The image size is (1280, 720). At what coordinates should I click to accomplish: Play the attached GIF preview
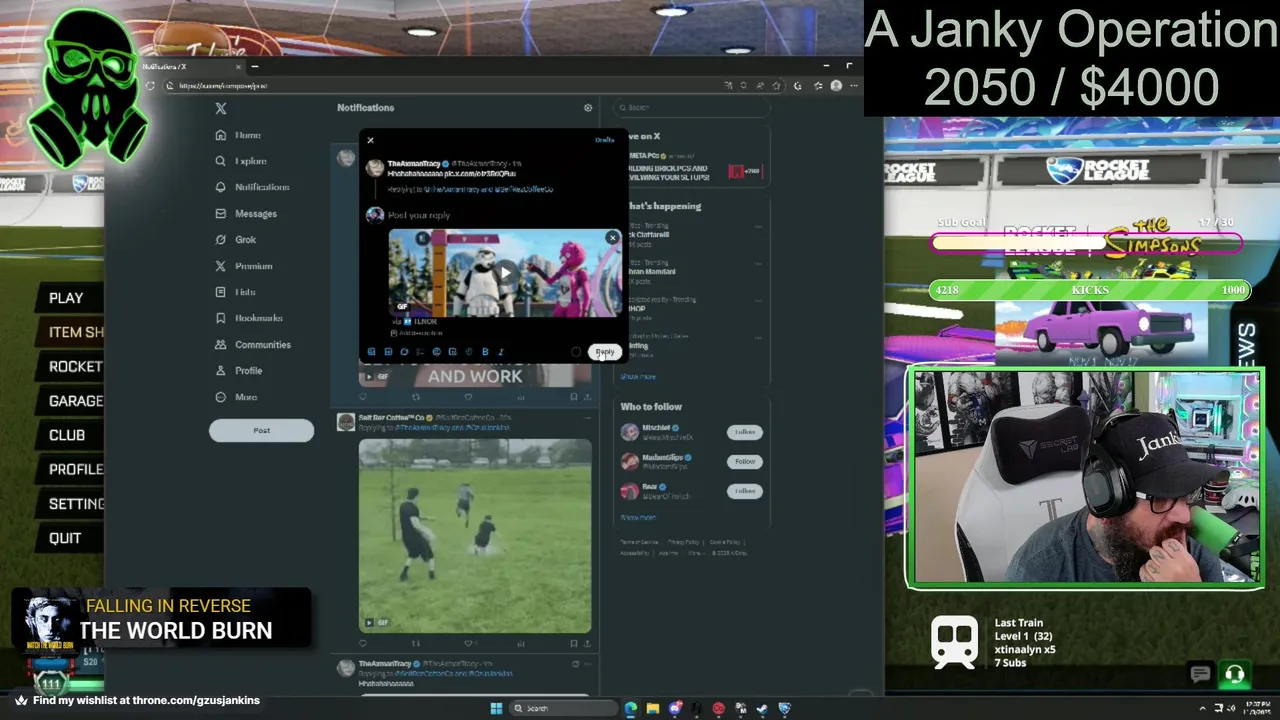point(505,272)
